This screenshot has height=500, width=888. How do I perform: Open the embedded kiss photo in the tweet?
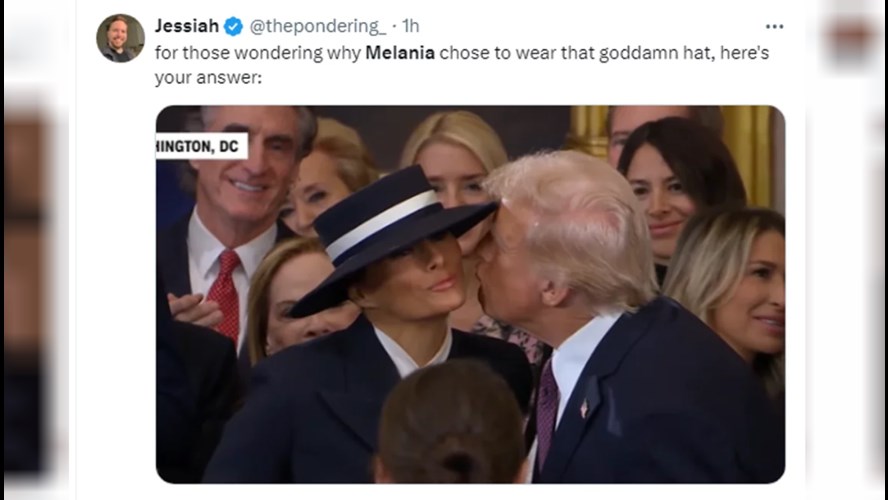click(470, 294)
